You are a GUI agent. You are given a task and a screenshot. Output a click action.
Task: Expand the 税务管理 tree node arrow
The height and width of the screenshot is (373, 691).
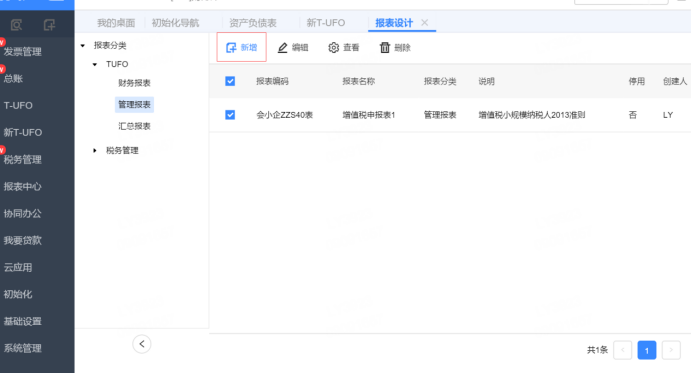[x=95, y=151]
